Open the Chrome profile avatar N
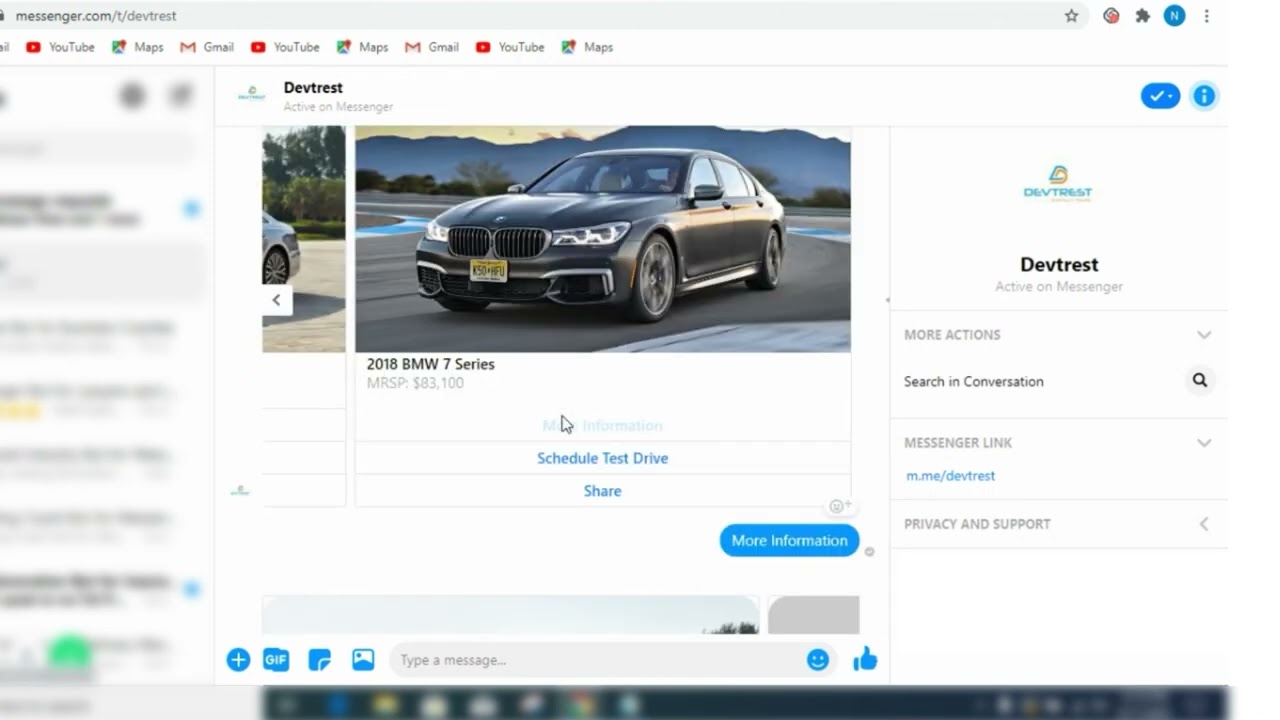Image resolution: width=1280 pixels, height=720 pixels. tap(1174, 16)
